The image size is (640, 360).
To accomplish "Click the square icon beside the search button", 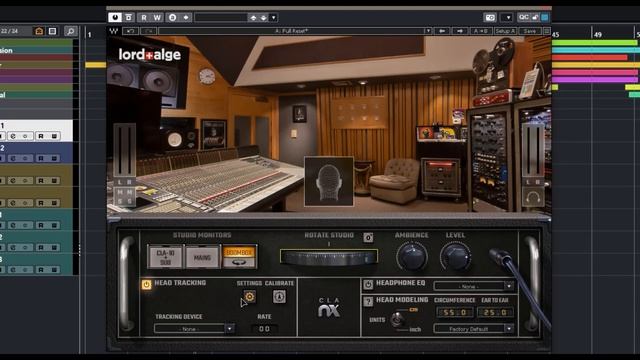I will 53,31.
